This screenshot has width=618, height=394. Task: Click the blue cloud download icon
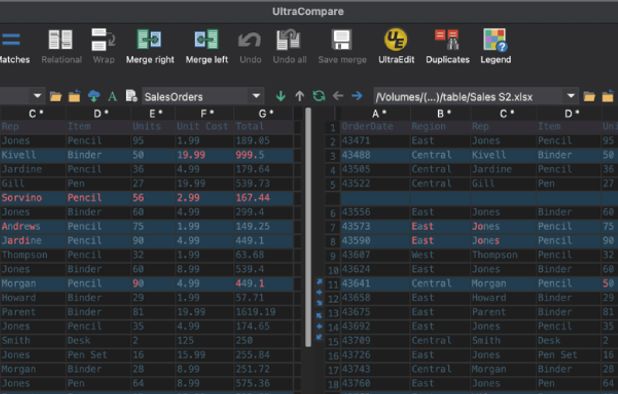point(94,96)
